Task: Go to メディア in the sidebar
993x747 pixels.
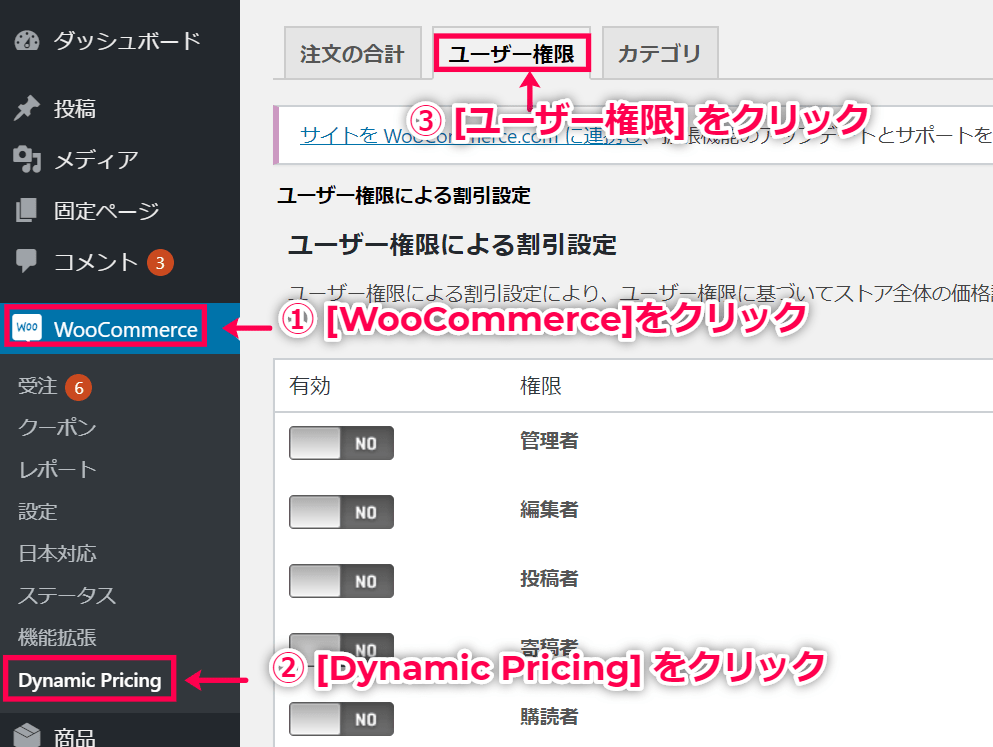Action: click(x=96, y=160)
